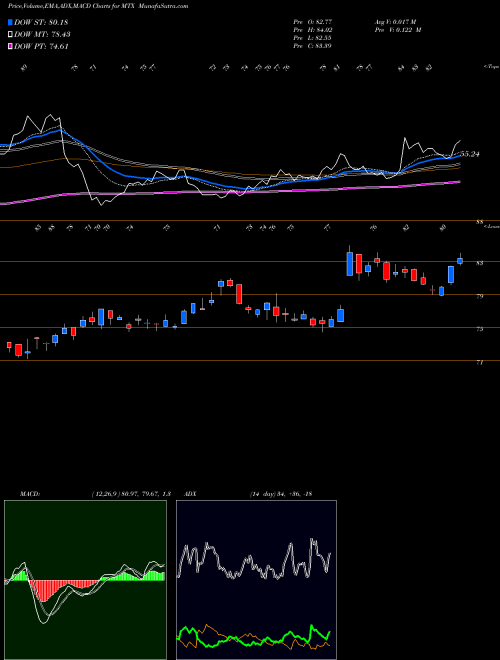
Task: Select the 'DOW ST: 80.18' legend text
Action: [x=41, y=22]
